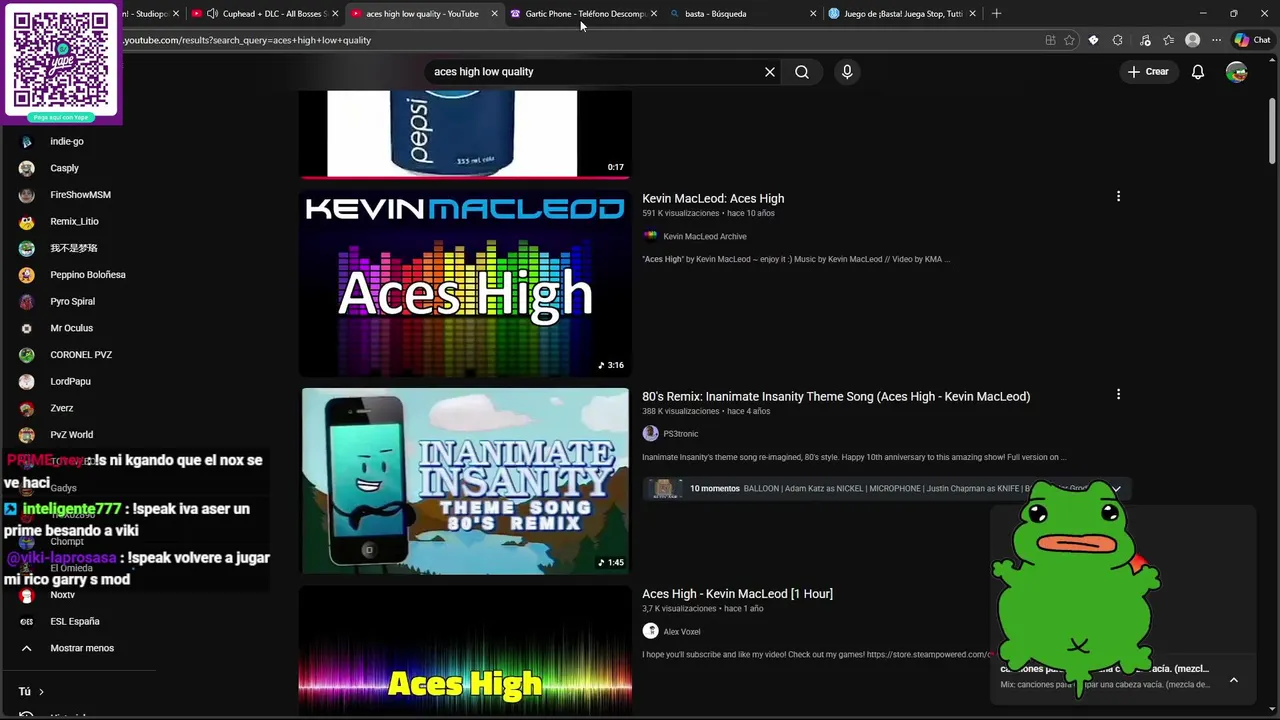Open three-dot menu for Kevin MacLeod: Aces High
Image resolution: width=1280 pixels, height=720 pixels.
click(1118, 197)
